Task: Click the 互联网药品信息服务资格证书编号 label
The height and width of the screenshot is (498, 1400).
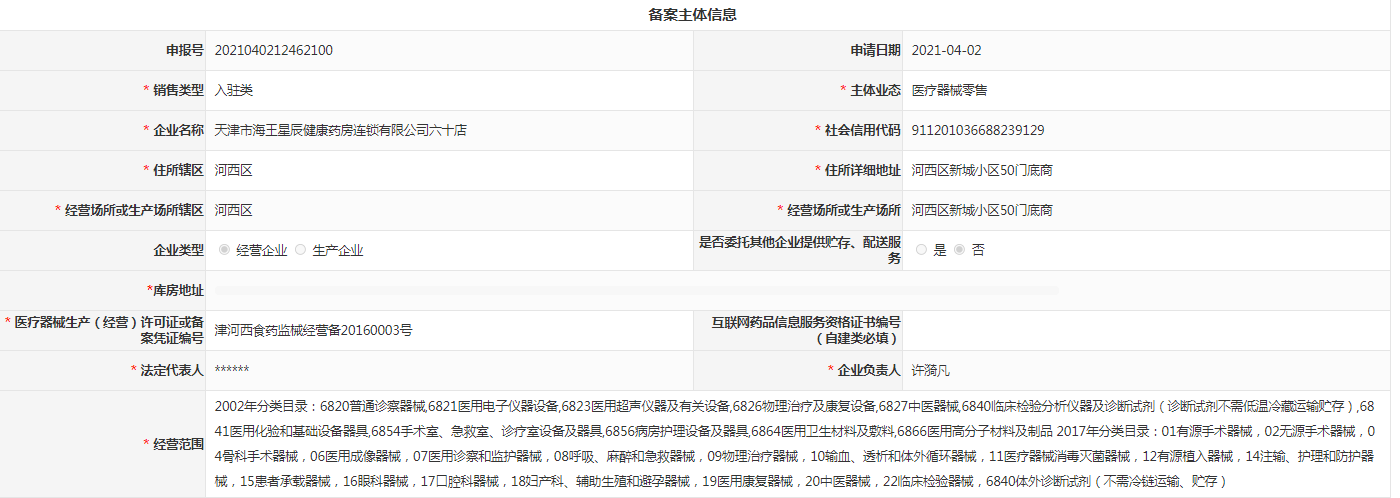Action: 806,330
